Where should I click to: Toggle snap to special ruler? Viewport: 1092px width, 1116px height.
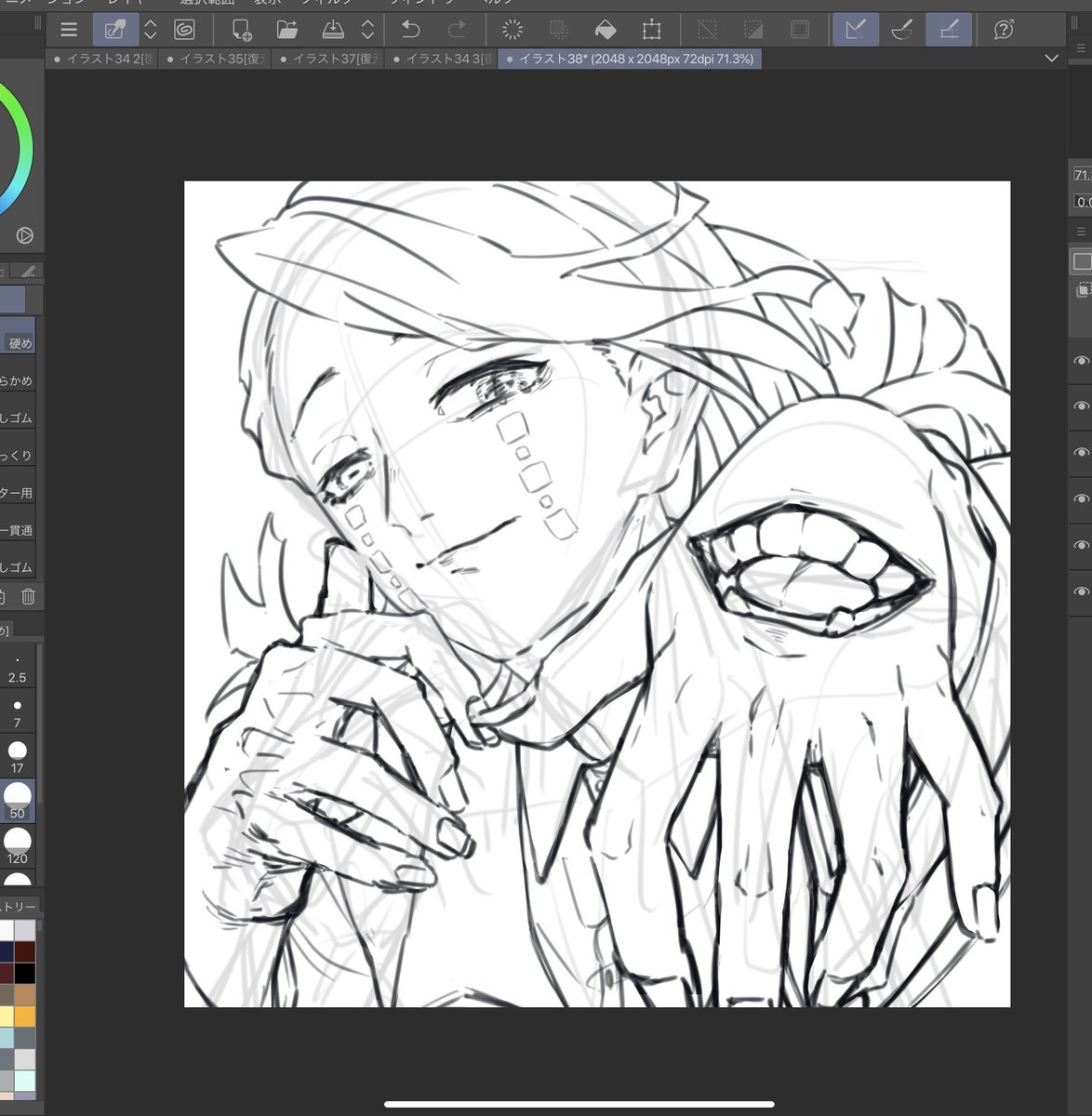click(901, 30)
